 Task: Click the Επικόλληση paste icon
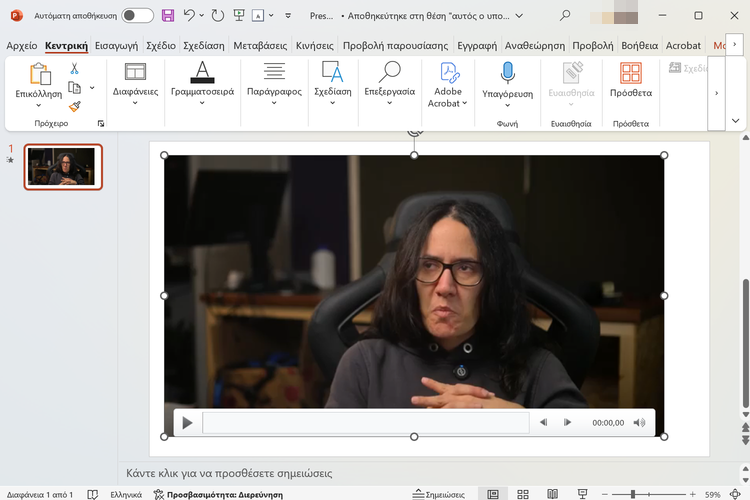click(x=40, y=74)
